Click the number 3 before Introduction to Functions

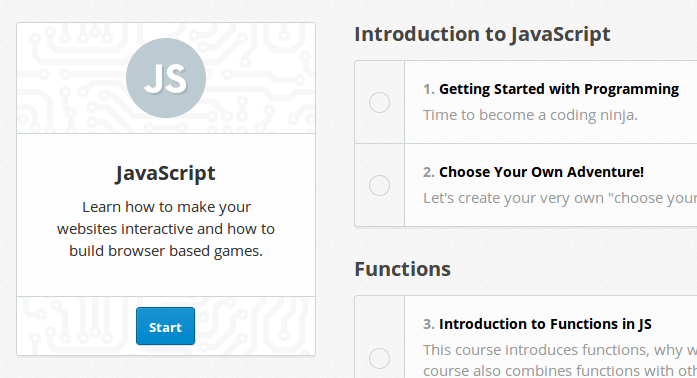(429, 324)
